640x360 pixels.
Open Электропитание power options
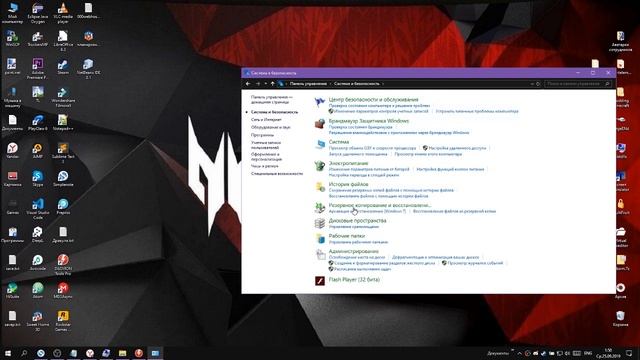pos(348,163)
